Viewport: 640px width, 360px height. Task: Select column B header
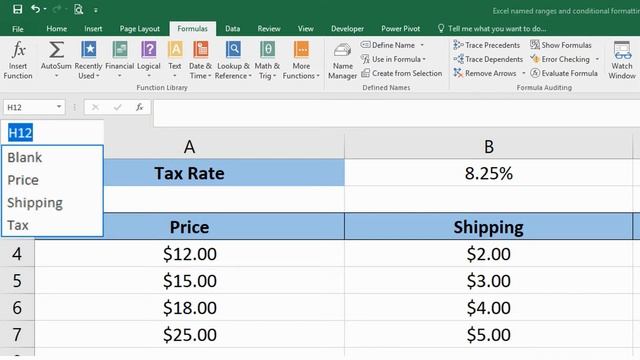[489, 147]
